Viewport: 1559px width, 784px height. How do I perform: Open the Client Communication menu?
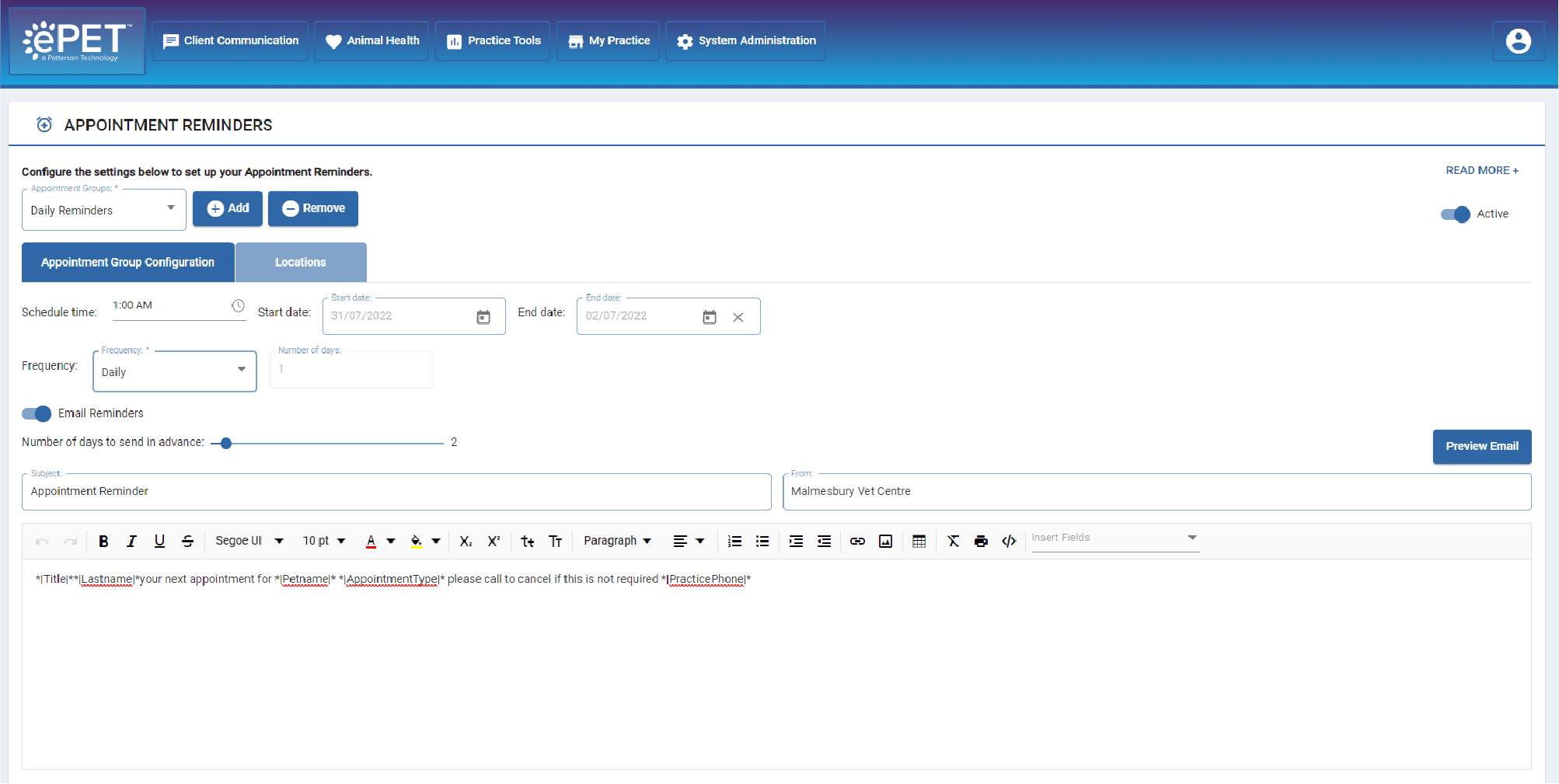tap(231, 40)
